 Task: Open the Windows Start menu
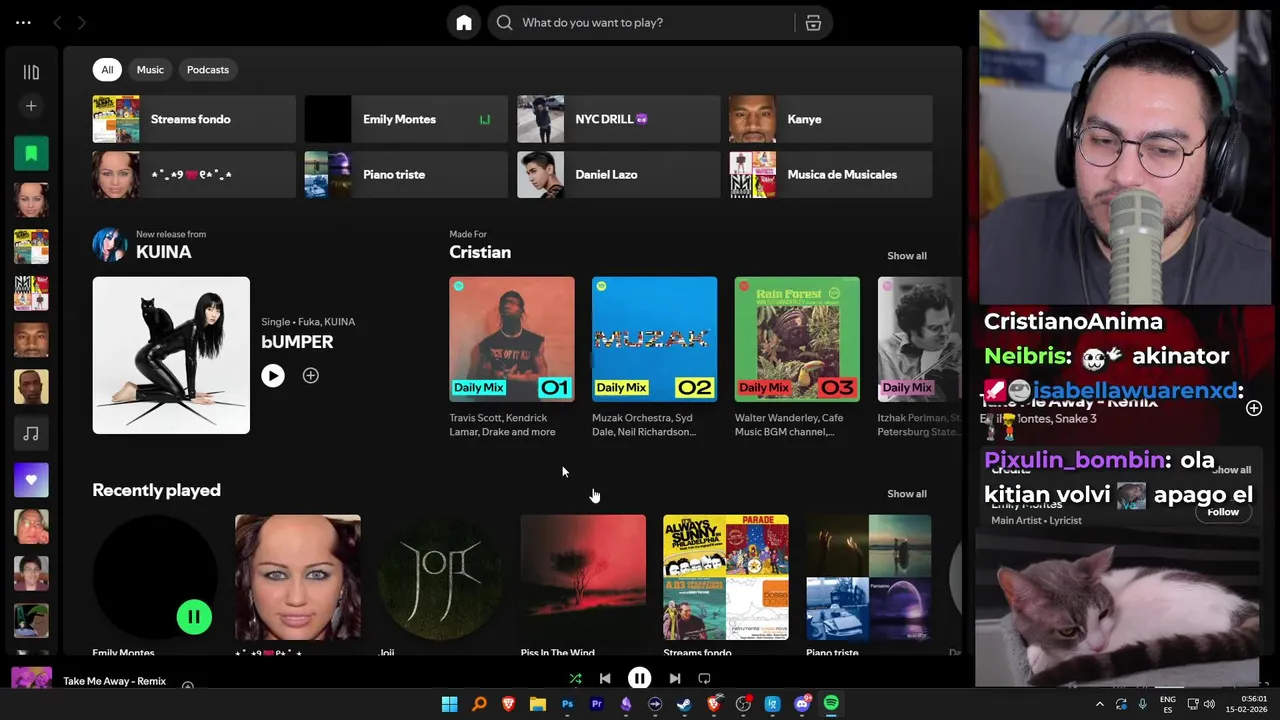click(450, 704)
